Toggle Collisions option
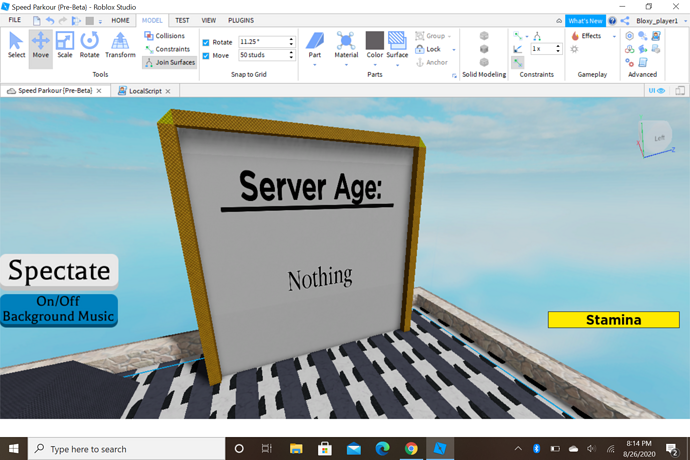Screen dimensions: 690x460 tap(163, 36)
